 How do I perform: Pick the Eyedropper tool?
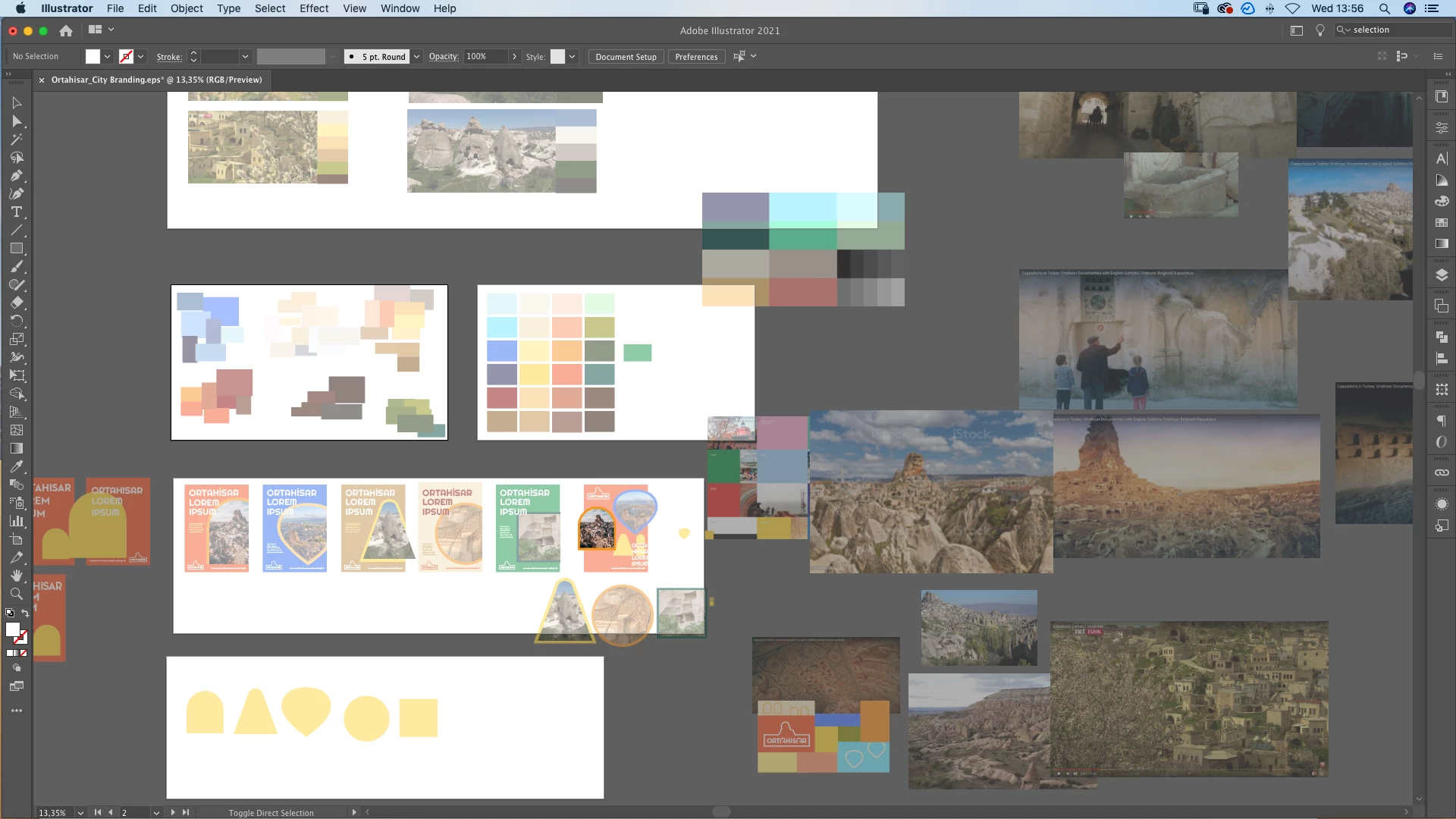click(17, 466)
